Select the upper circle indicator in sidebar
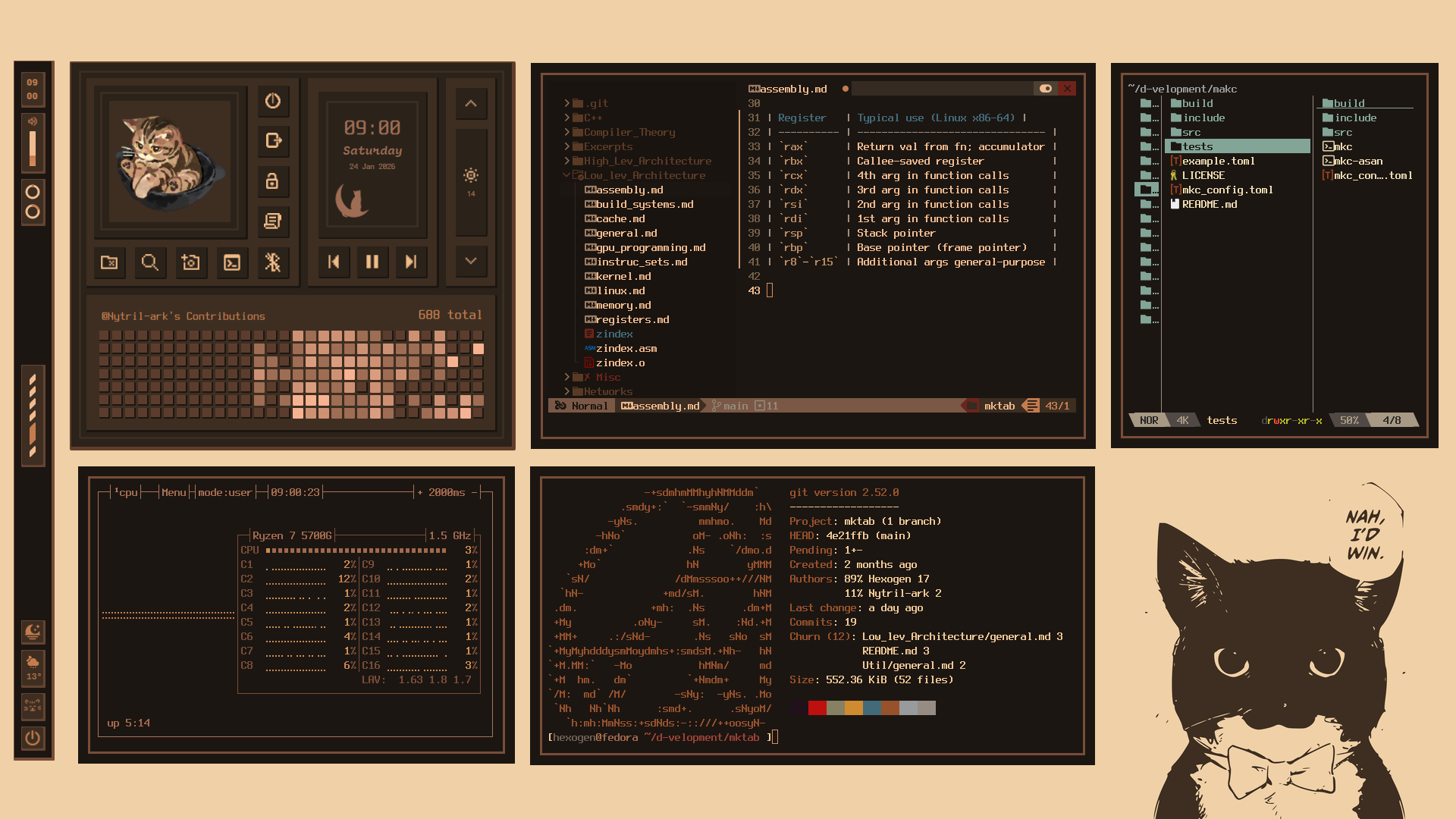The width and height of the screenshot is (1456, 819). (33, 192)
